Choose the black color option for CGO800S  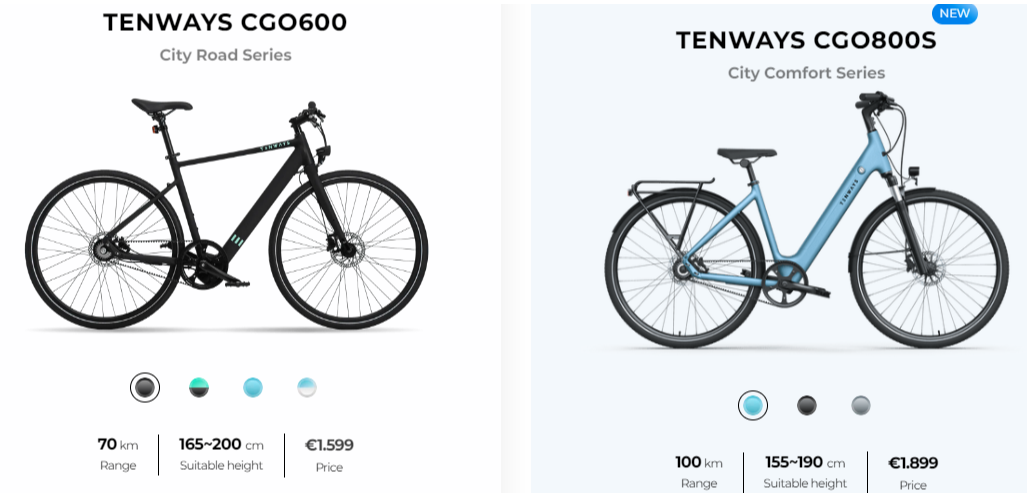click(x=807, y=405)
